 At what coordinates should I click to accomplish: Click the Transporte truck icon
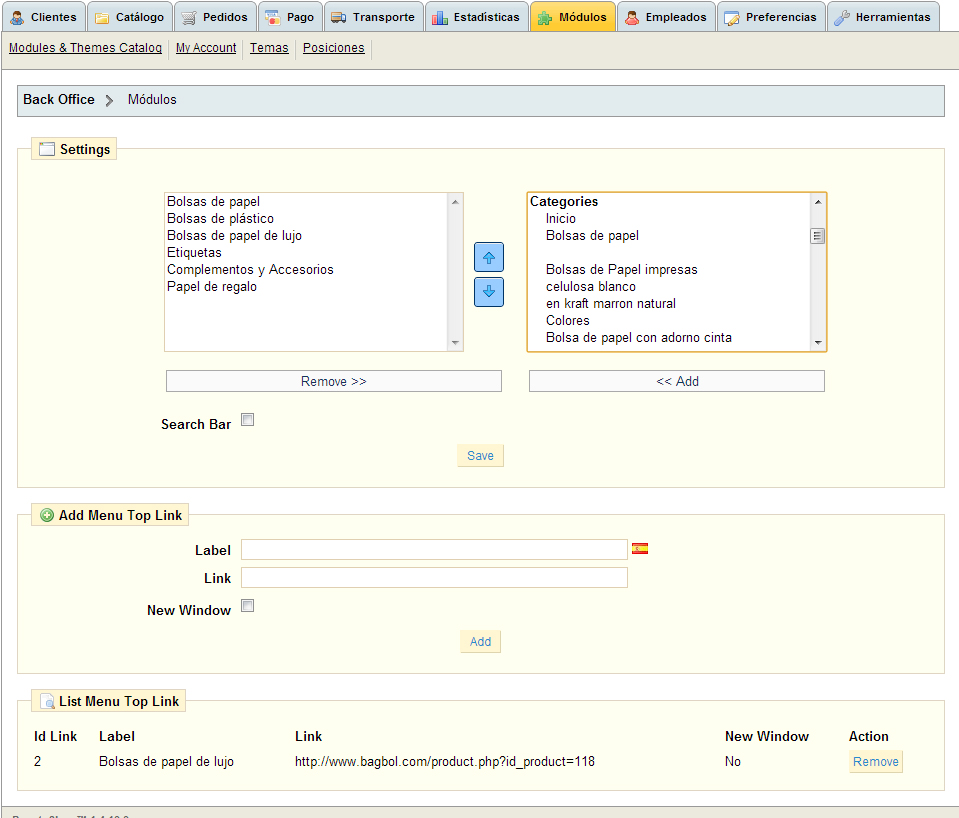(x=338, y=17)
